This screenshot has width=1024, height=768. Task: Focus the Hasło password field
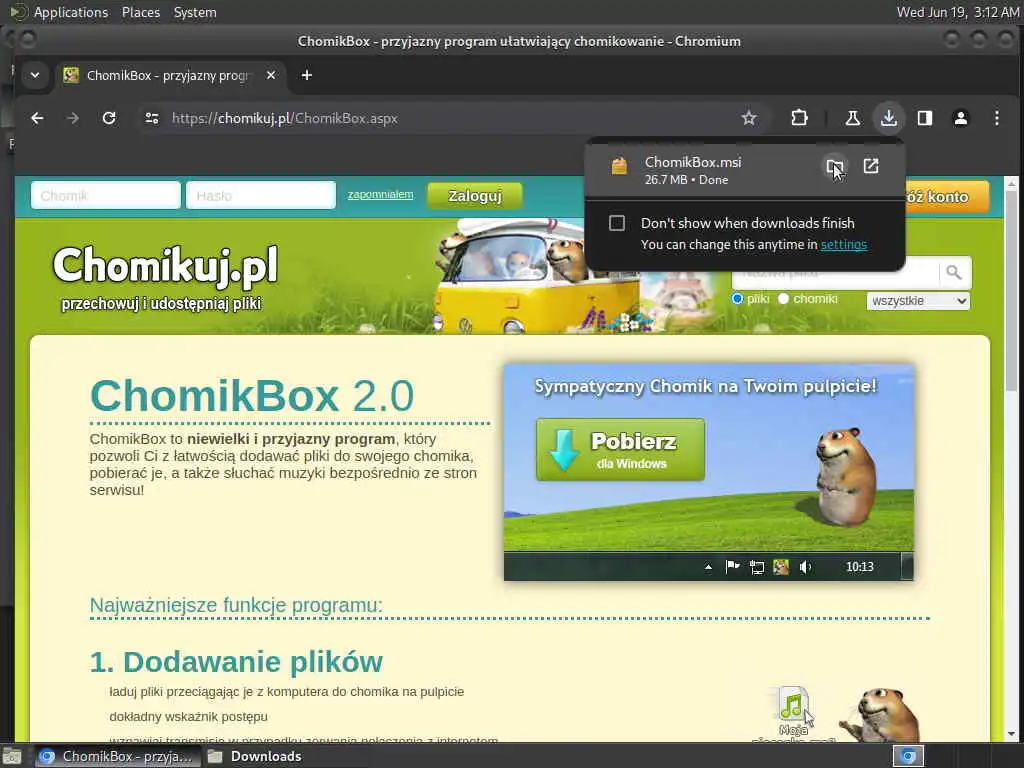(261, 195)
